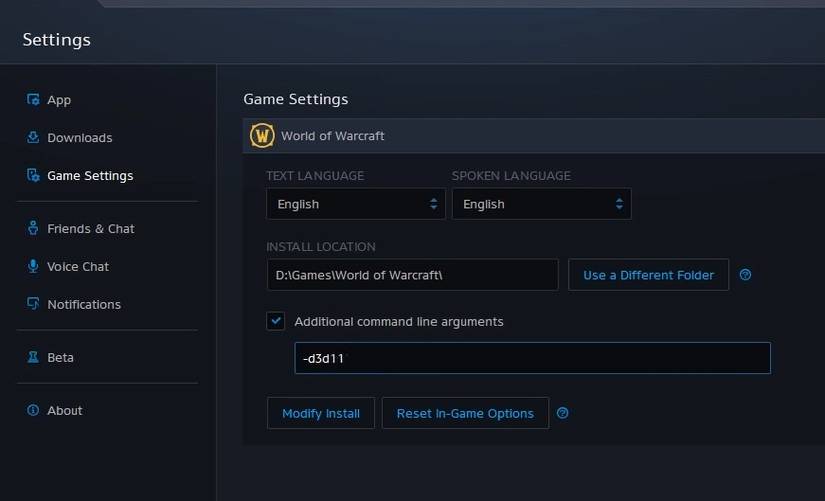This screenshot has width=825, height=501.
Task: Click the Game Settings sidebar icon
Action: (x=33, y=176)
